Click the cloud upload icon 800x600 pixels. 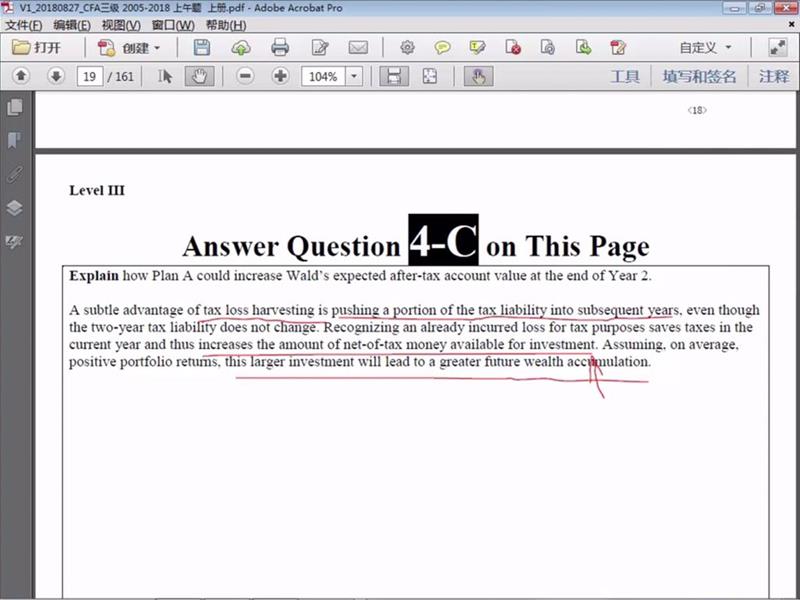pyautogui.click(x=241, y=48)
